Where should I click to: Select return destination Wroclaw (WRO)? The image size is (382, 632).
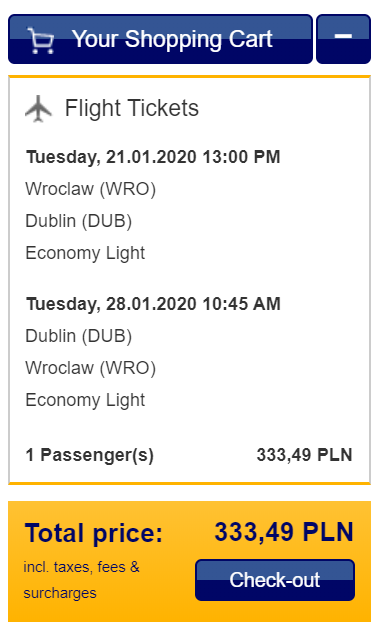point(91,368)
